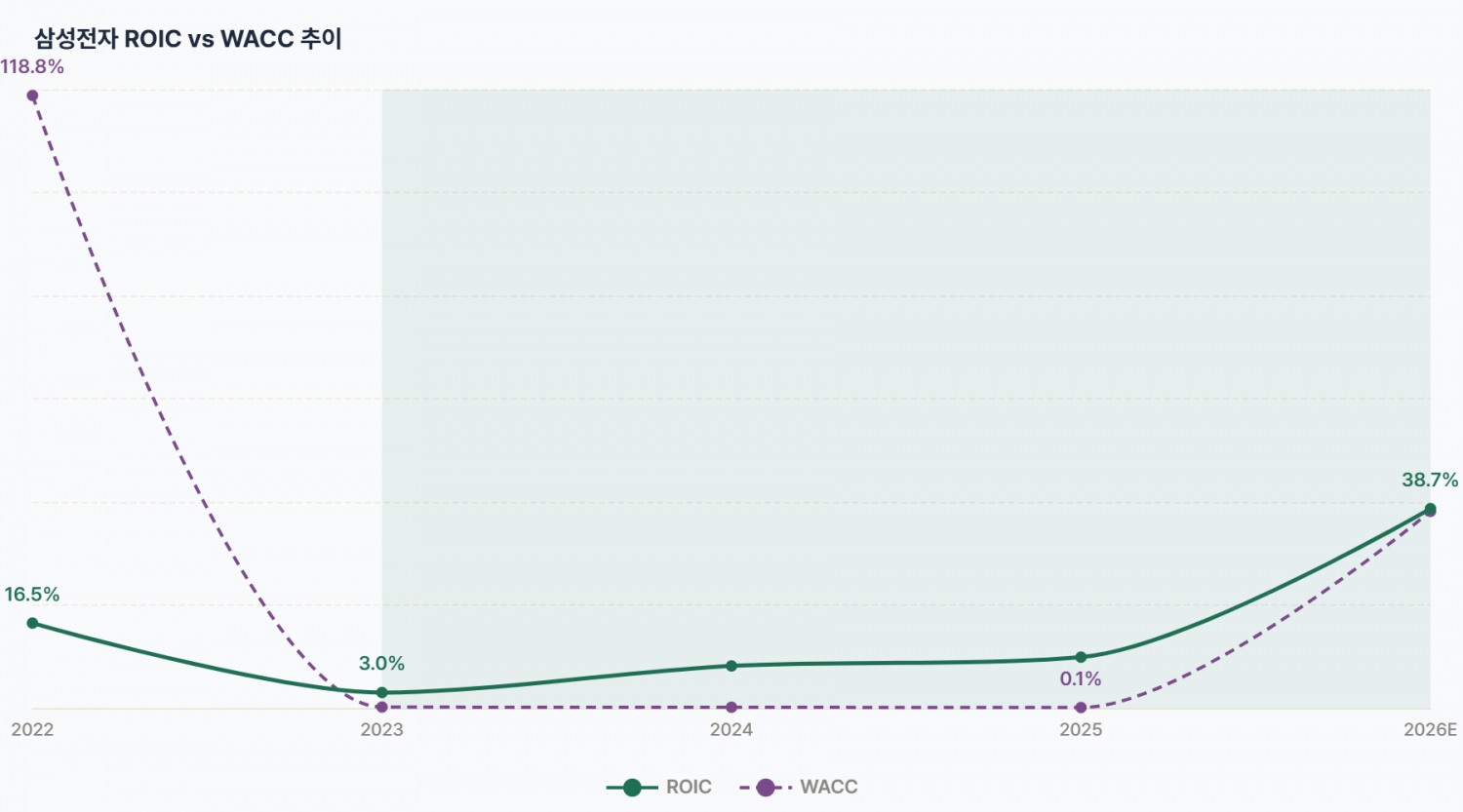Click the 2023 ROIC data point 3.0%
Viewport: 1463px width, 812px height.
pyautogui.click(x=381, y=693)
